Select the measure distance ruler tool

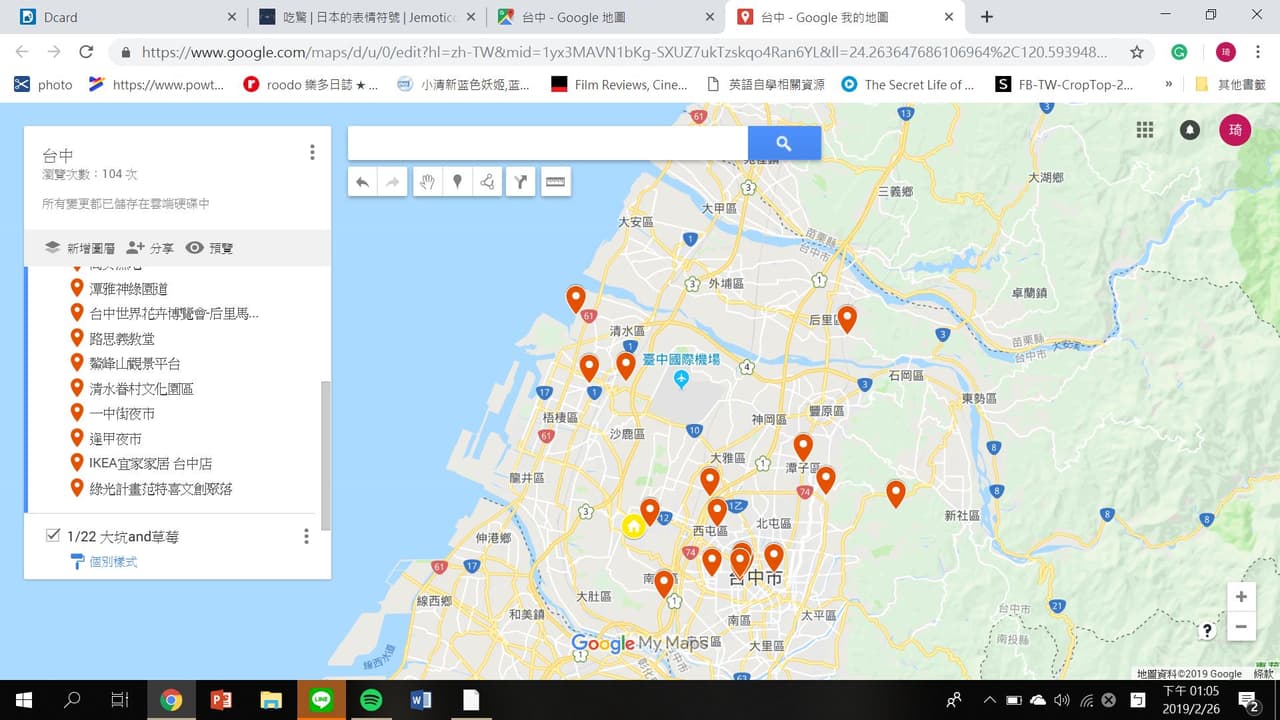pos(555,182)
